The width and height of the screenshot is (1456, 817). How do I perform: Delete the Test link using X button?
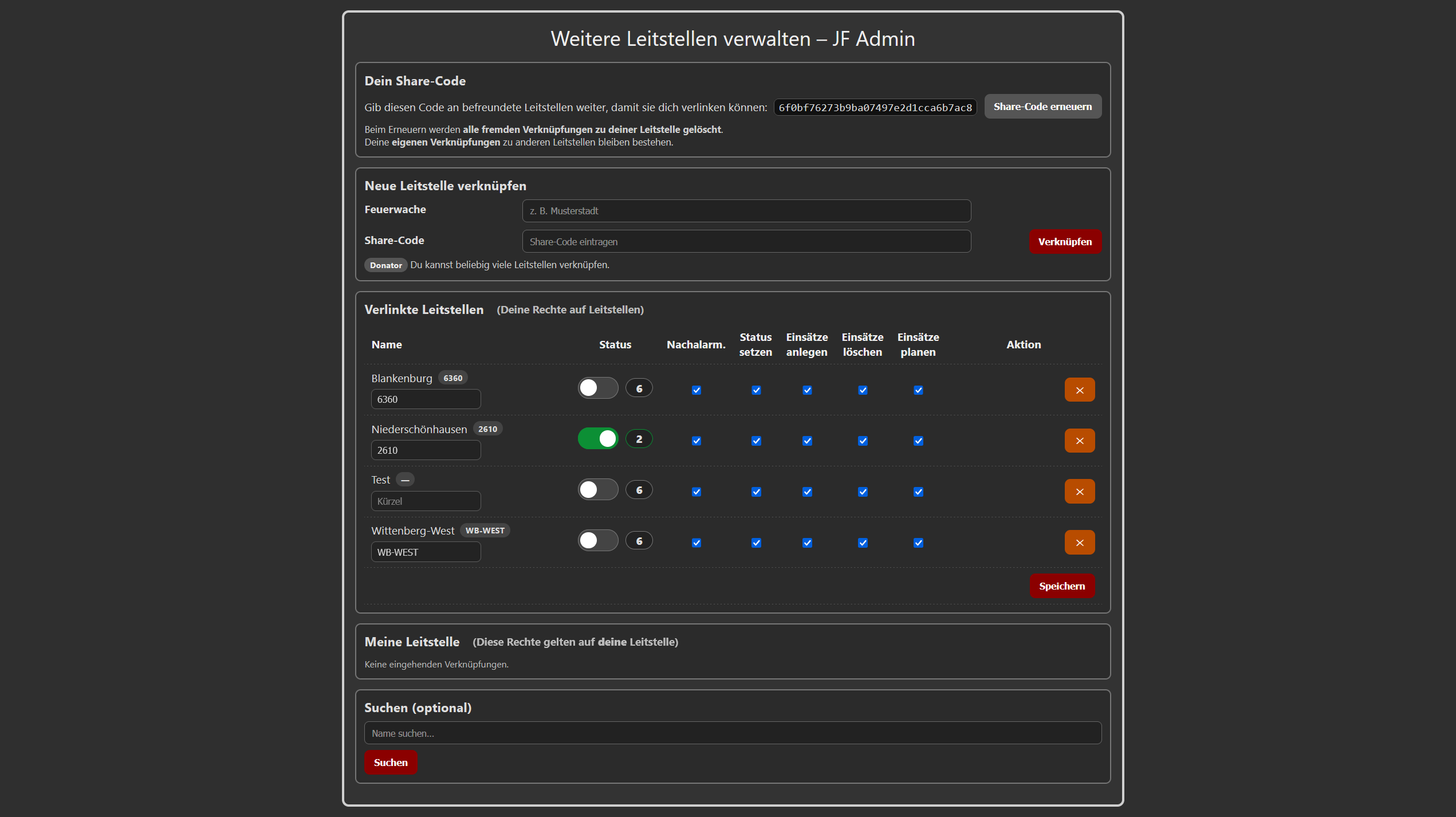[x=1079, y=492]
